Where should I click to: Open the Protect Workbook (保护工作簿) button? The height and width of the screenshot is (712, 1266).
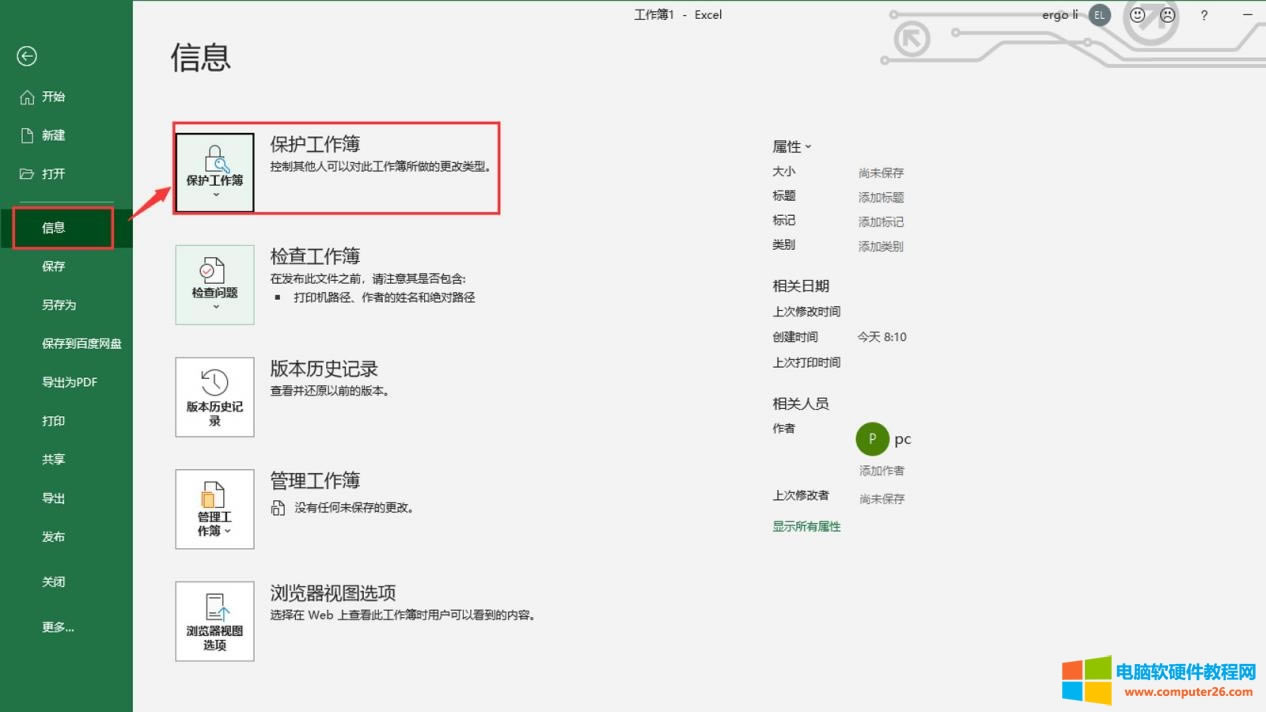coord(215,172)
